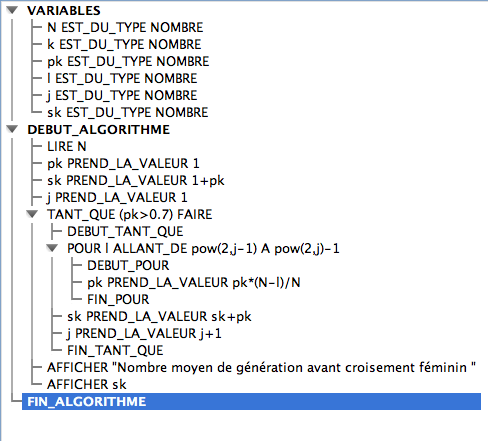Select the highlighted FIN_ALGORITHME line
This screenshot has width=488, height=441.
[x=251, y=401]
